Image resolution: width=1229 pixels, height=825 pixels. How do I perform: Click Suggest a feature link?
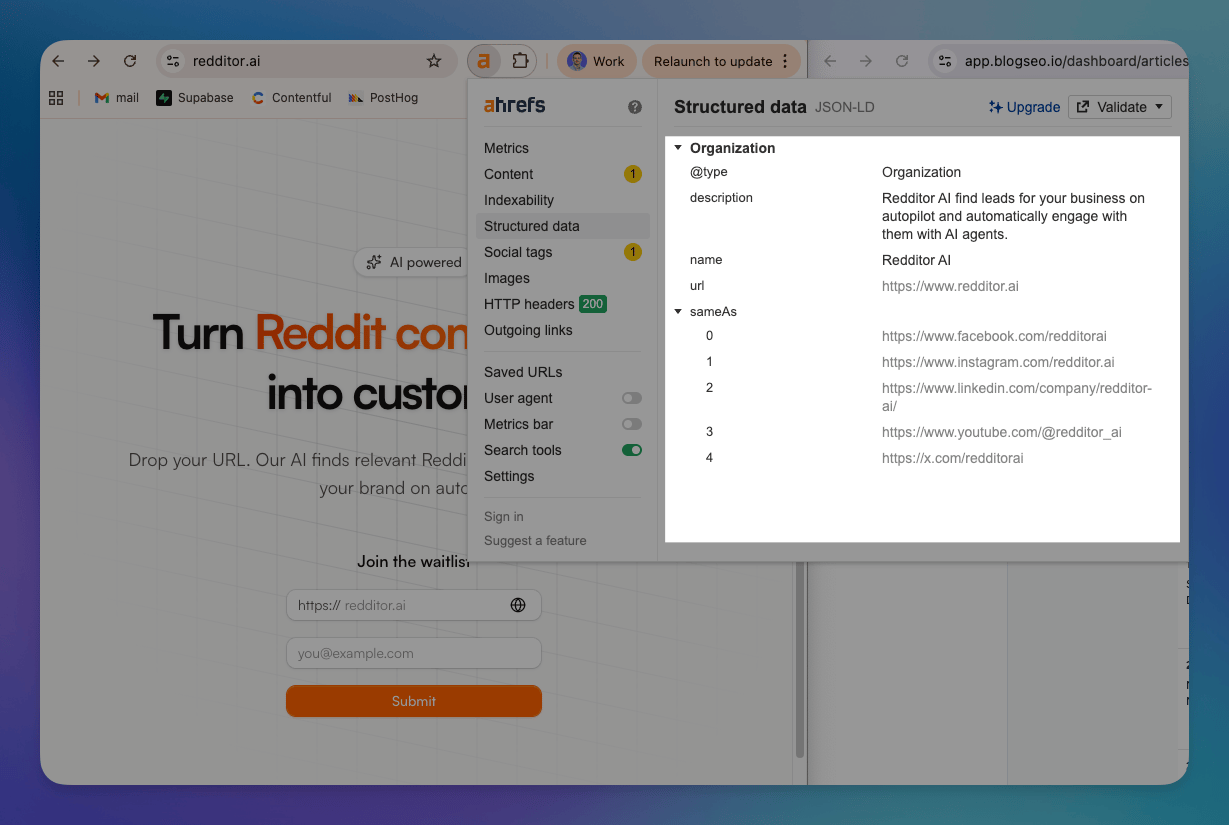click(x=535, y=541)
